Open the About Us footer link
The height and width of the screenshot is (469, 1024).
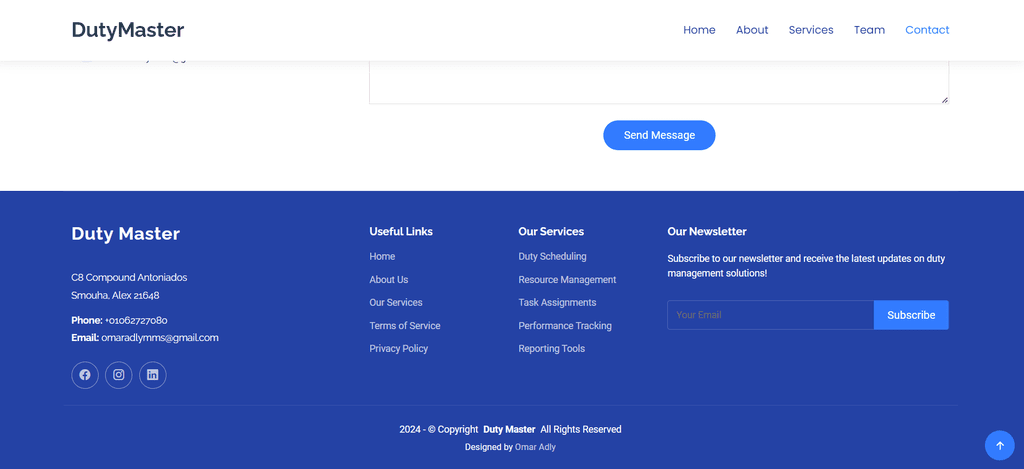tap(389, 280)
